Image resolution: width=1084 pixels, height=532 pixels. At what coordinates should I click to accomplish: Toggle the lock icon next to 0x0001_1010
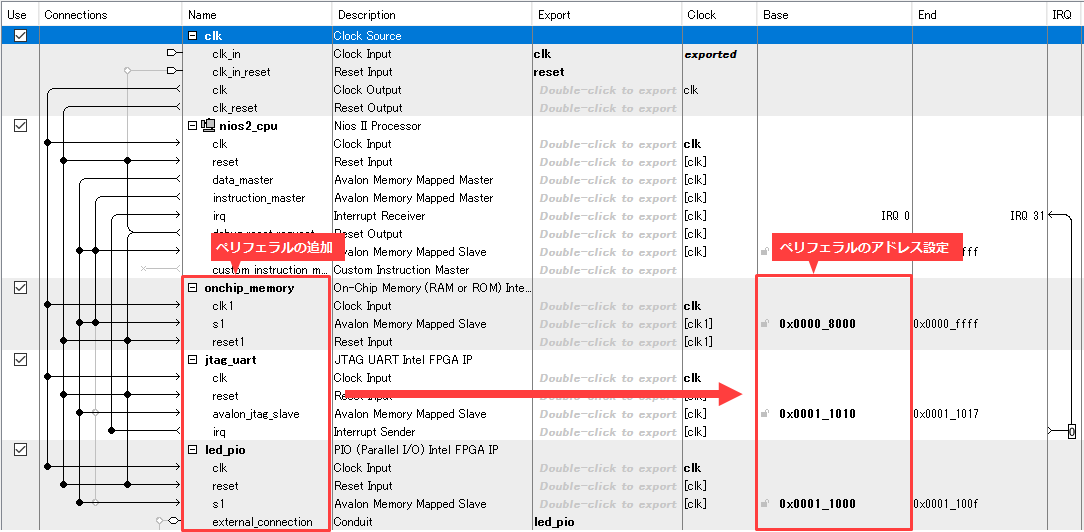point(765,414)
